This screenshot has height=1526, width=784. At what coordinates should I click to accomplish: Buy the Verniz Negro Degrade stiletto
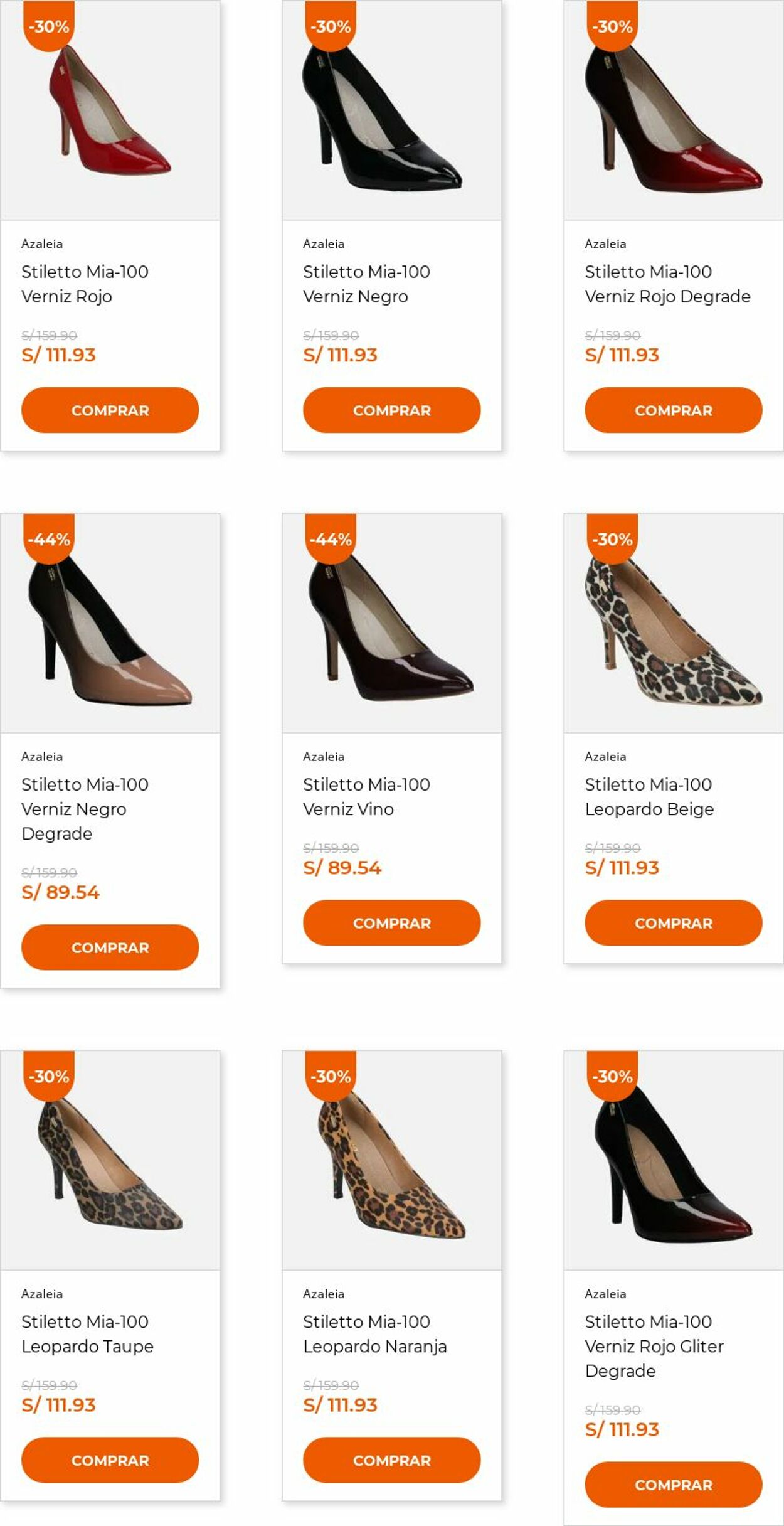[110, 947]
